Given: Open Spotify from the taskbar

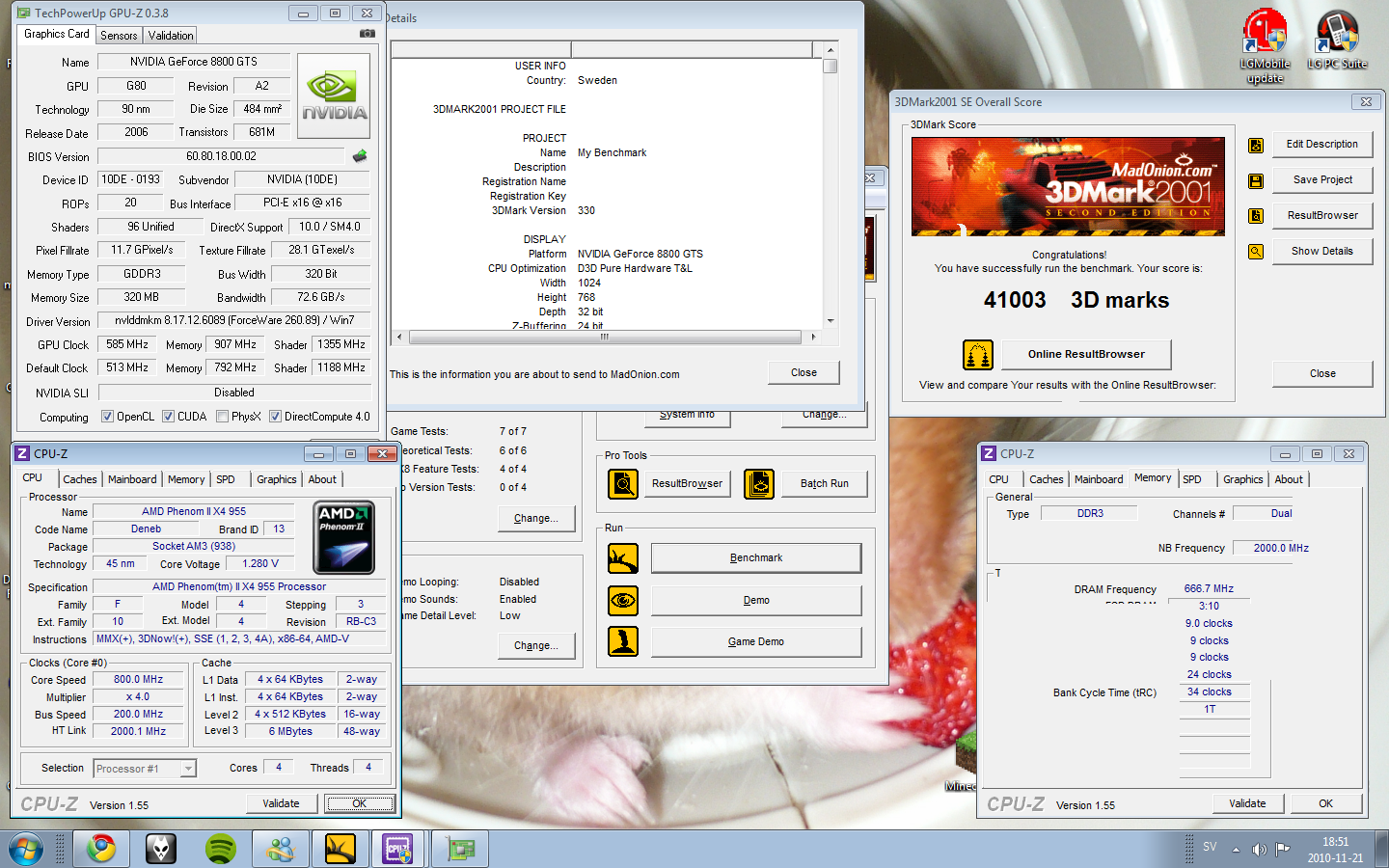Looking at the screenshot, I should (221, 849).
